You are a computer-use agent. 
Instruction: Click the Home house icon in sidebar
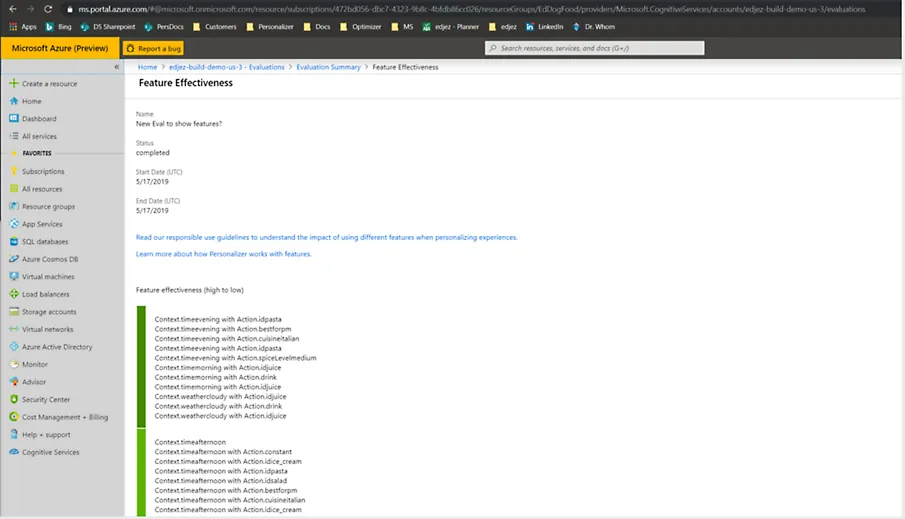[14, 101]
